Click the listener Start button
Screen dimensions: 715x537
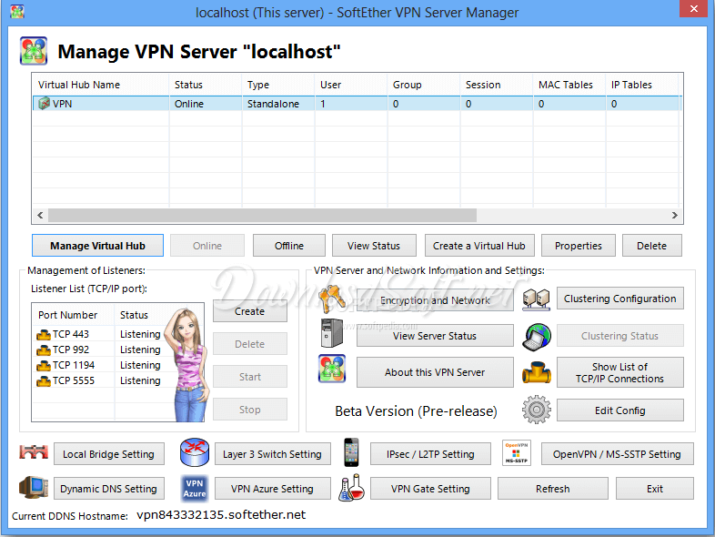click(x=250, y=377)
